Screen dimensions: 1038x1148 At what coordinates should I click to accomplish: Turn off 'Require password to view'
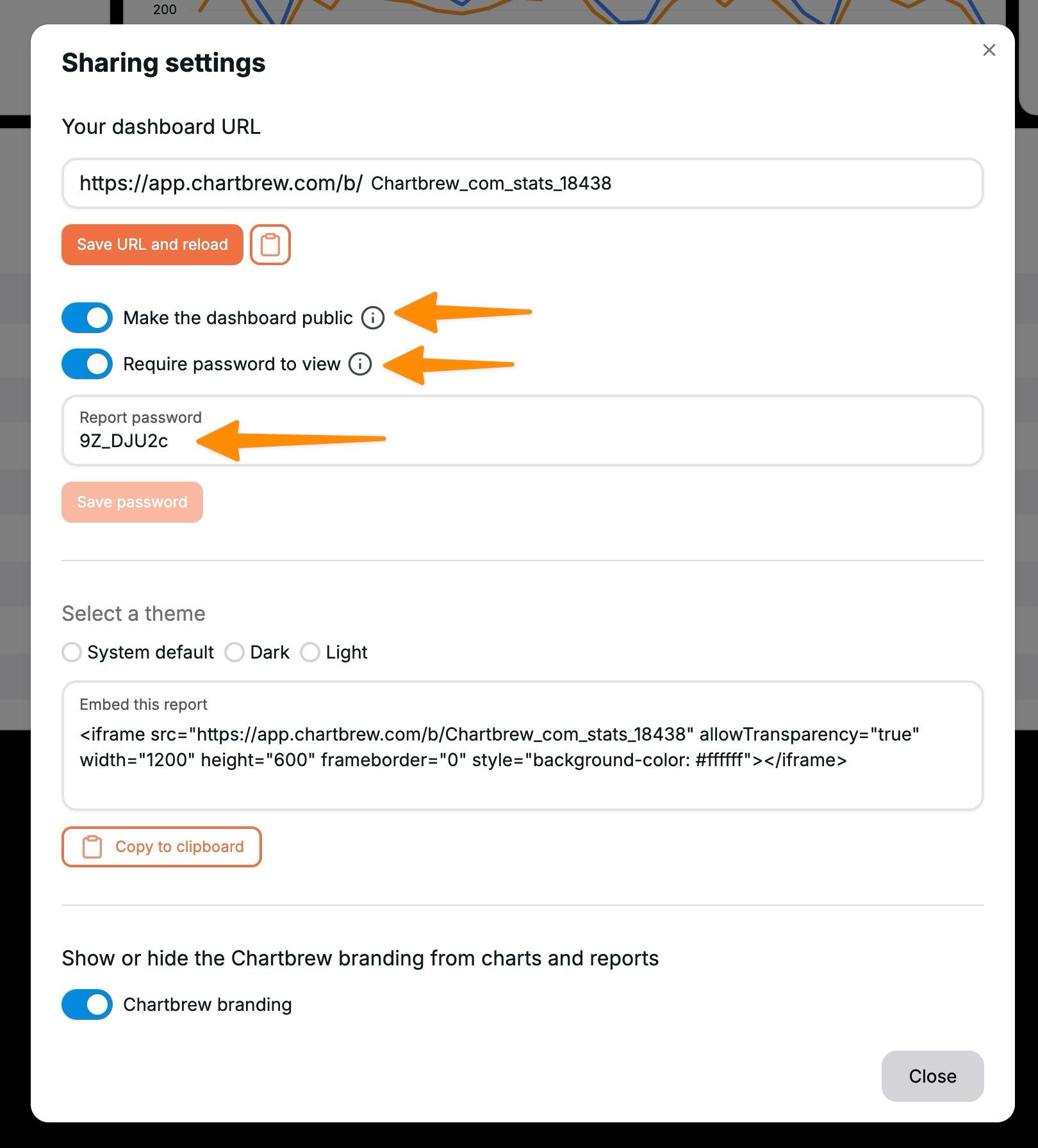[86, 364]
